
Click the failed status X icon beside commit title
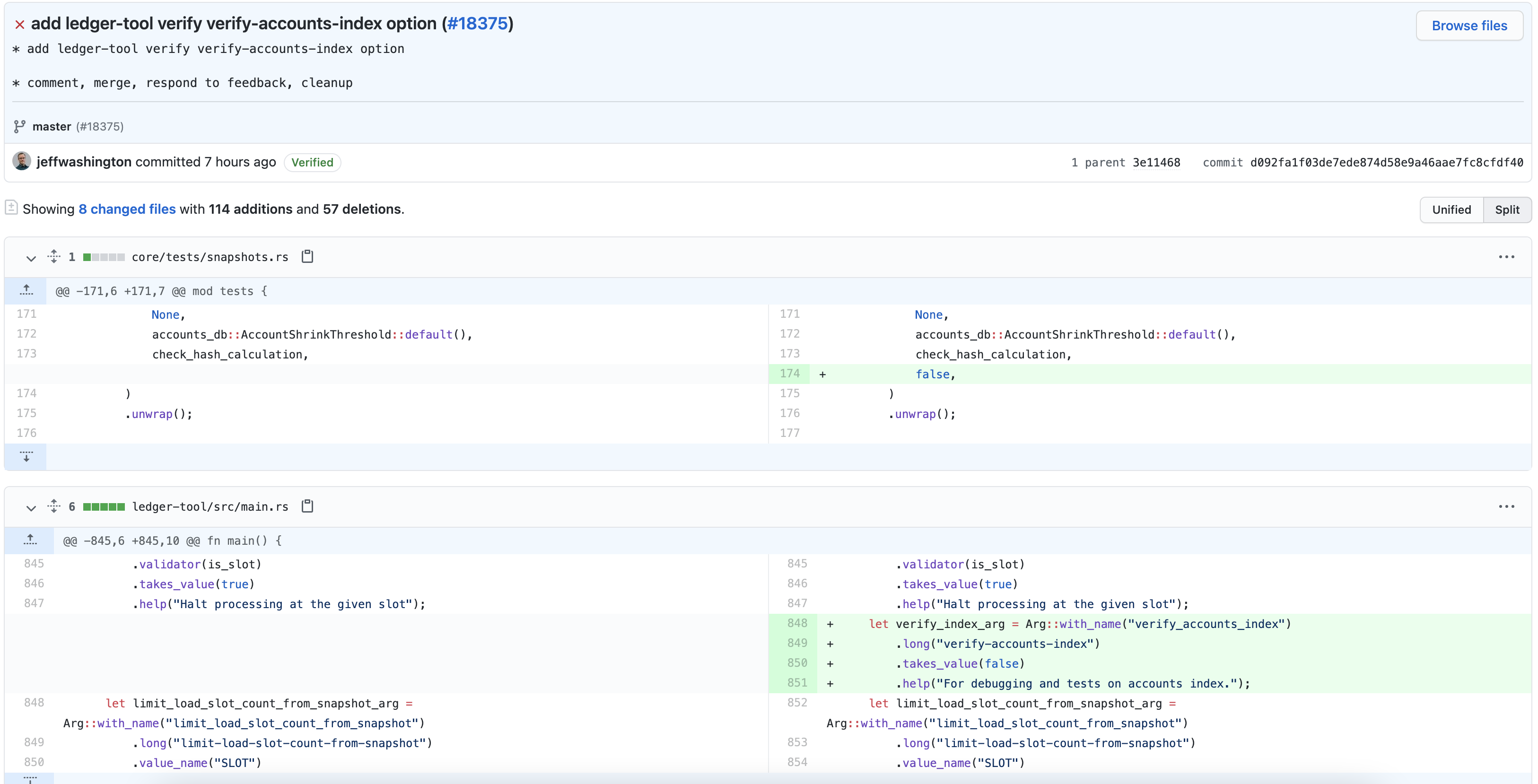tap(20, 25)
